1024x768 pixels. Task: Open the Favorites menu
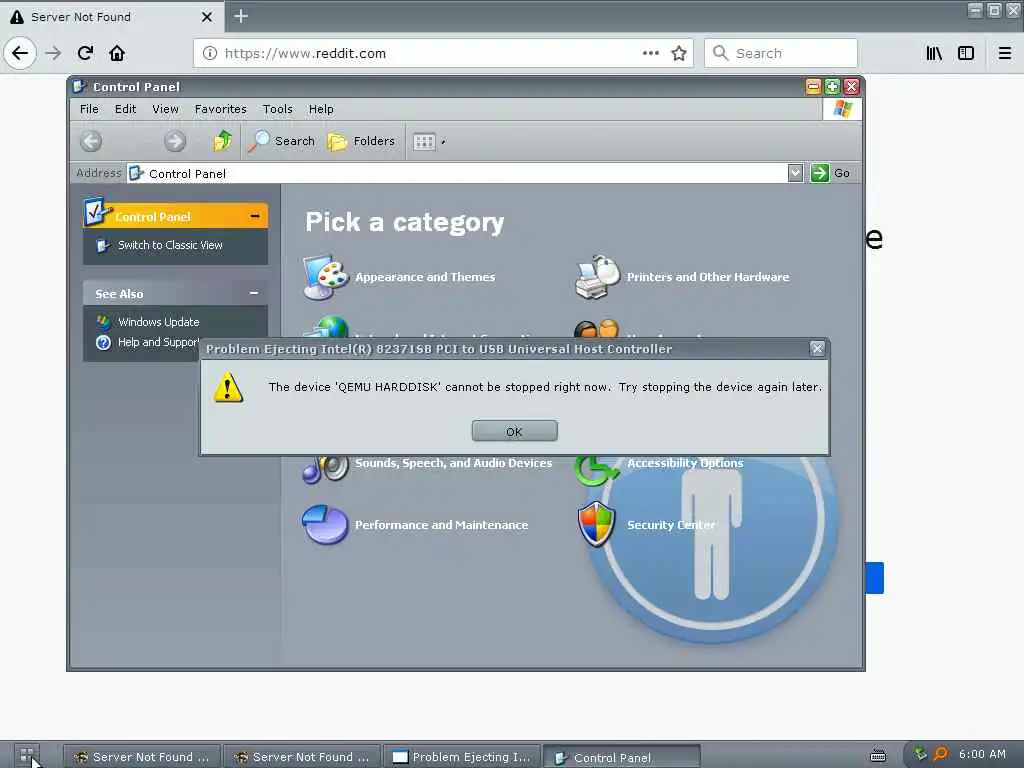click(x=220, y=109)
